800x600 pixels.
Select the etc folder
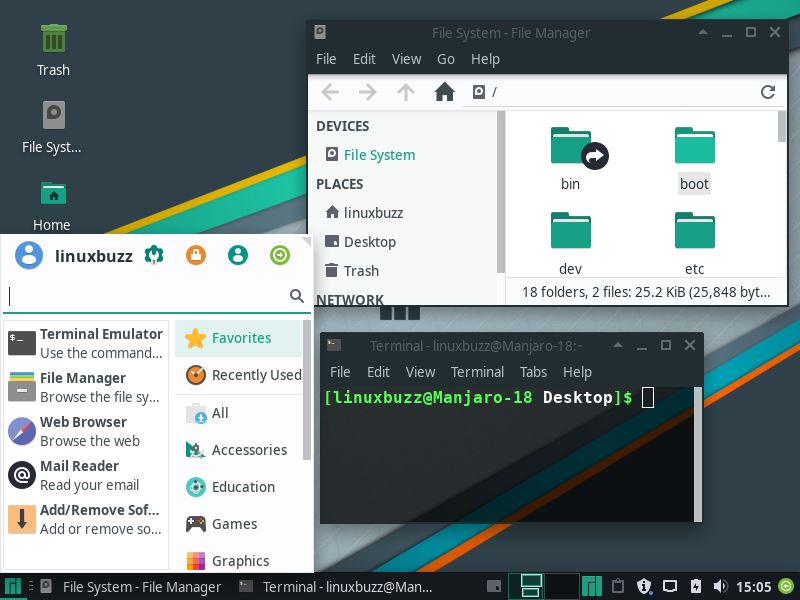(x=694, y=231)
